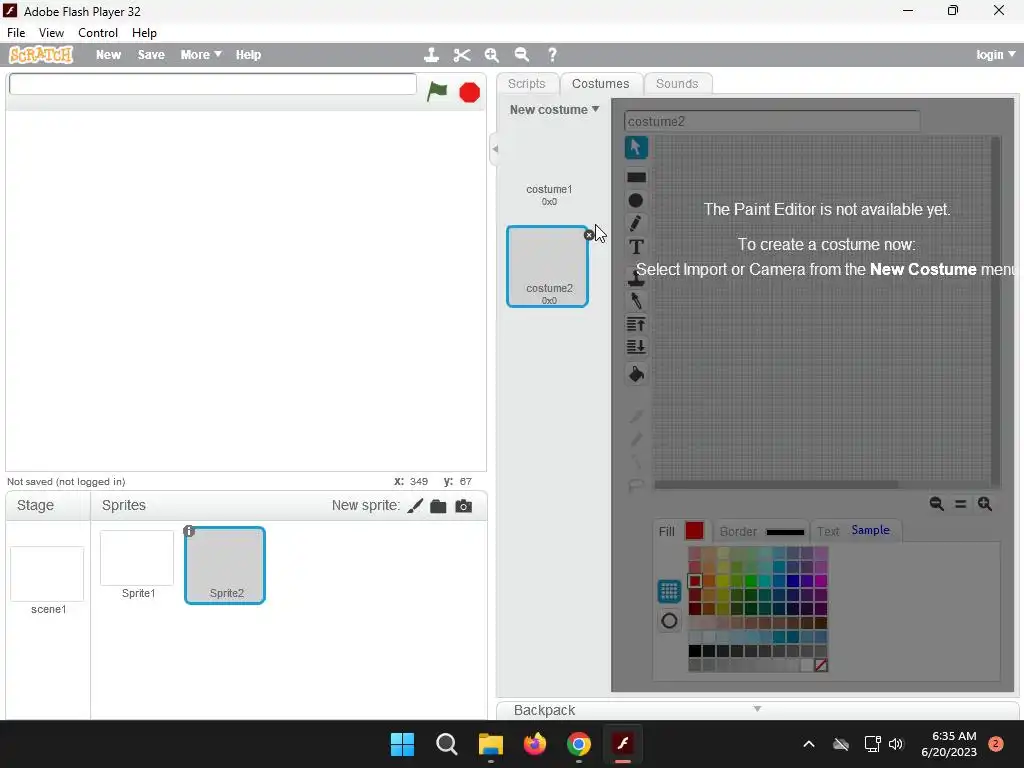Image resolution: width=1024 pixels, height=768 pixels.
Task: Switch to color wheel palette mode
Action: coord(669,621)
